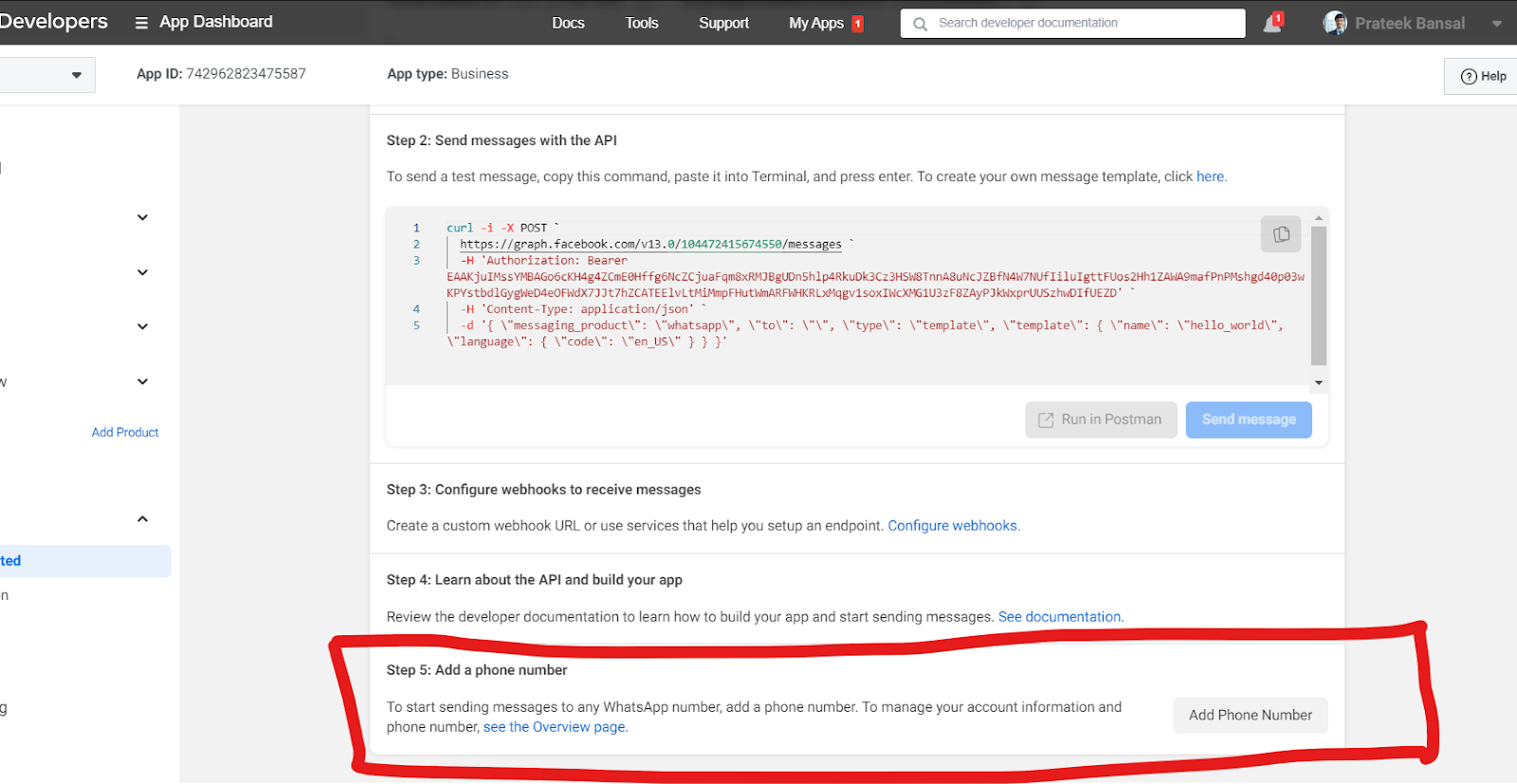Open the Docs menu
Viewport: 1517px width, 784px height.
click(568, 23)
